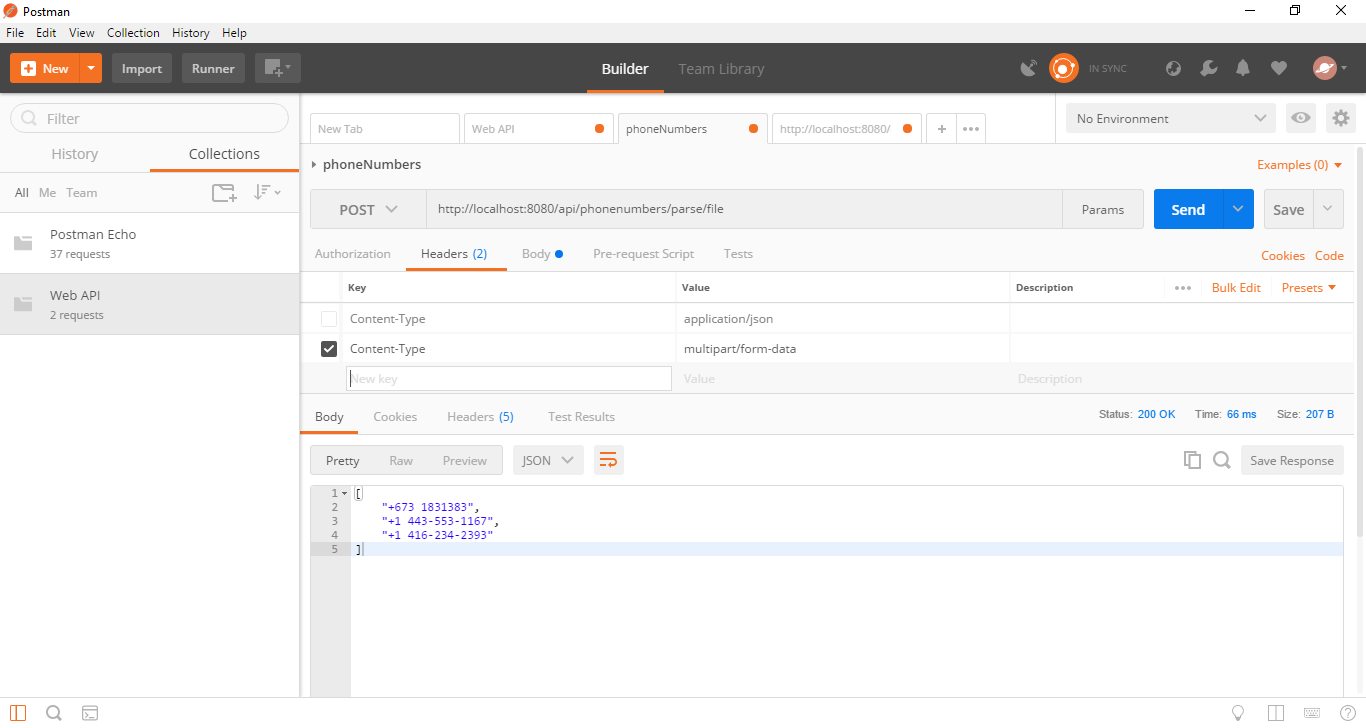The image size is (1366, 728).
Task: Click the lightbulb icon in status bar
Action: tap(1238, 713)
